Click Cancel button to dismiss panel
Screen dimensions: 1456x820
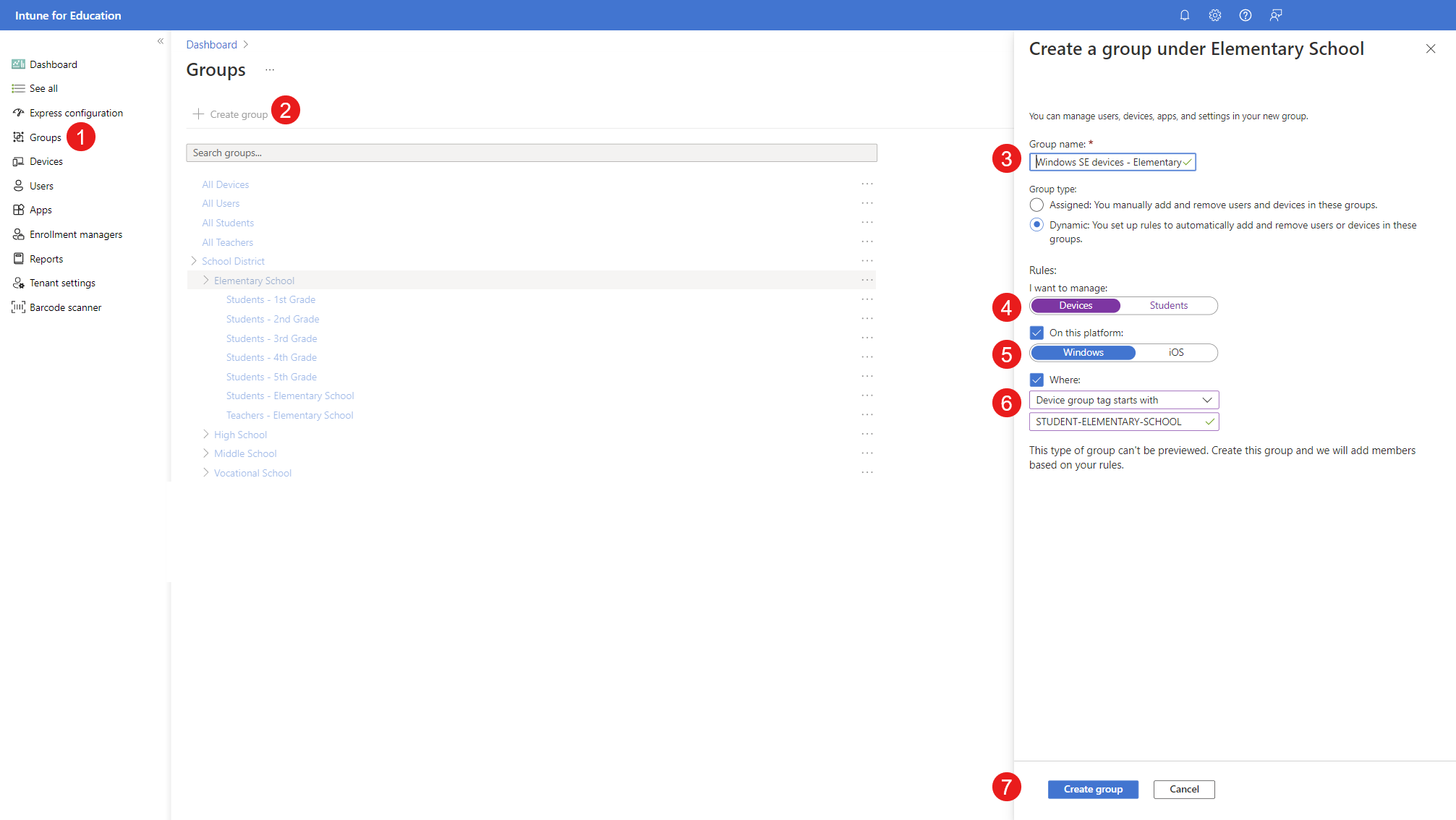point(1184,789)
